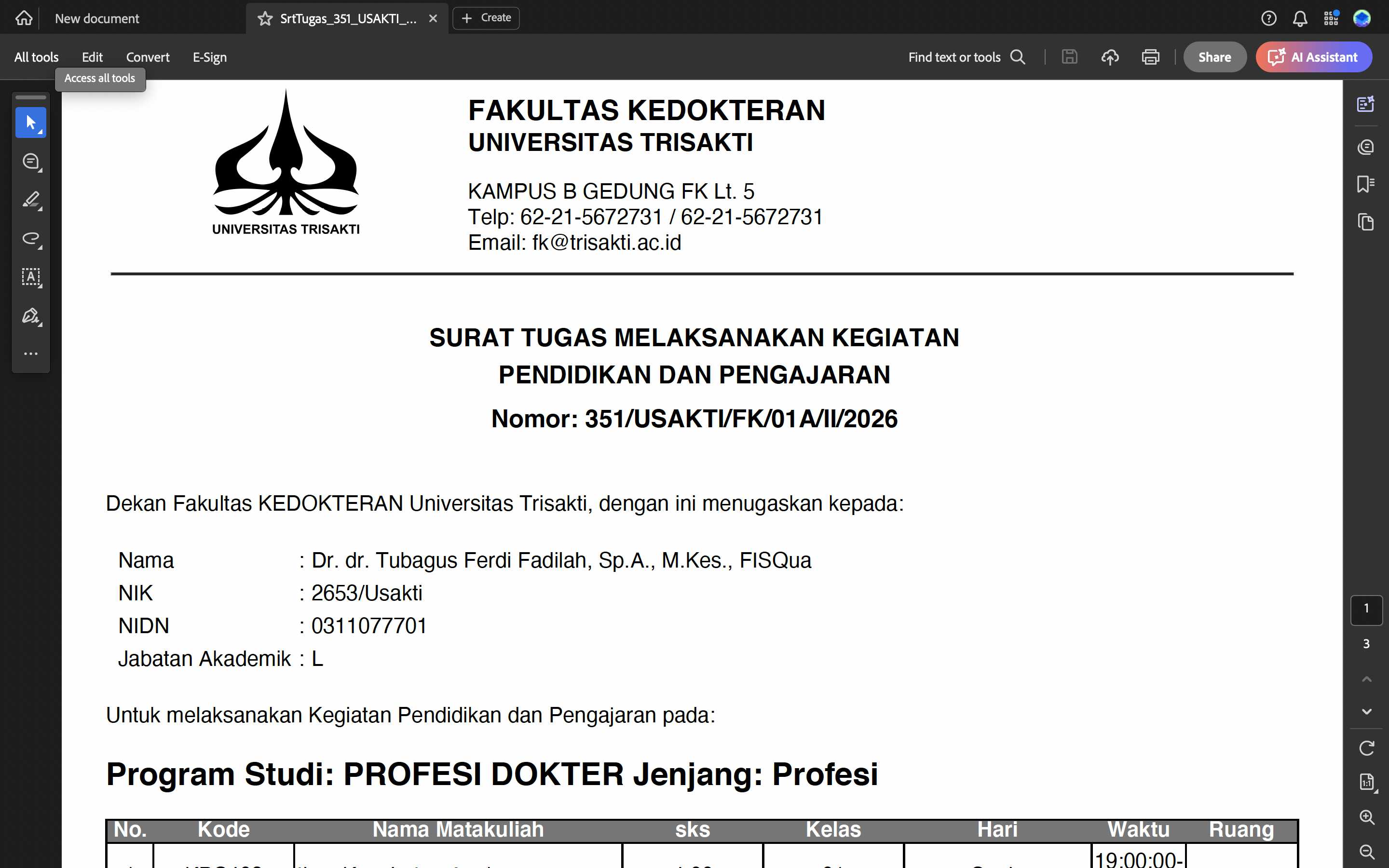View notifications bell

(x=1300, y=18)
